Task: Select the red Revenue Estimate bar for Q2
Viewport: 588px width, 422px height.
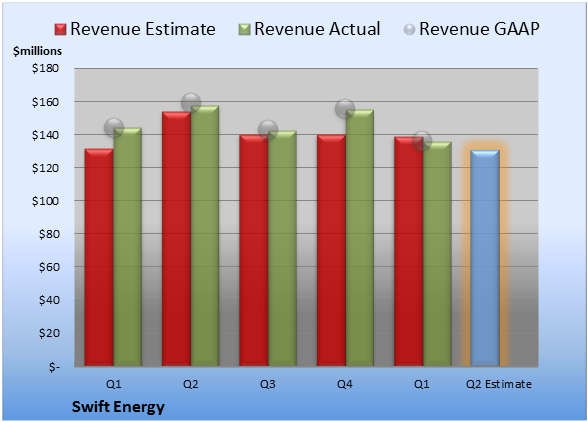Action: 176,239
